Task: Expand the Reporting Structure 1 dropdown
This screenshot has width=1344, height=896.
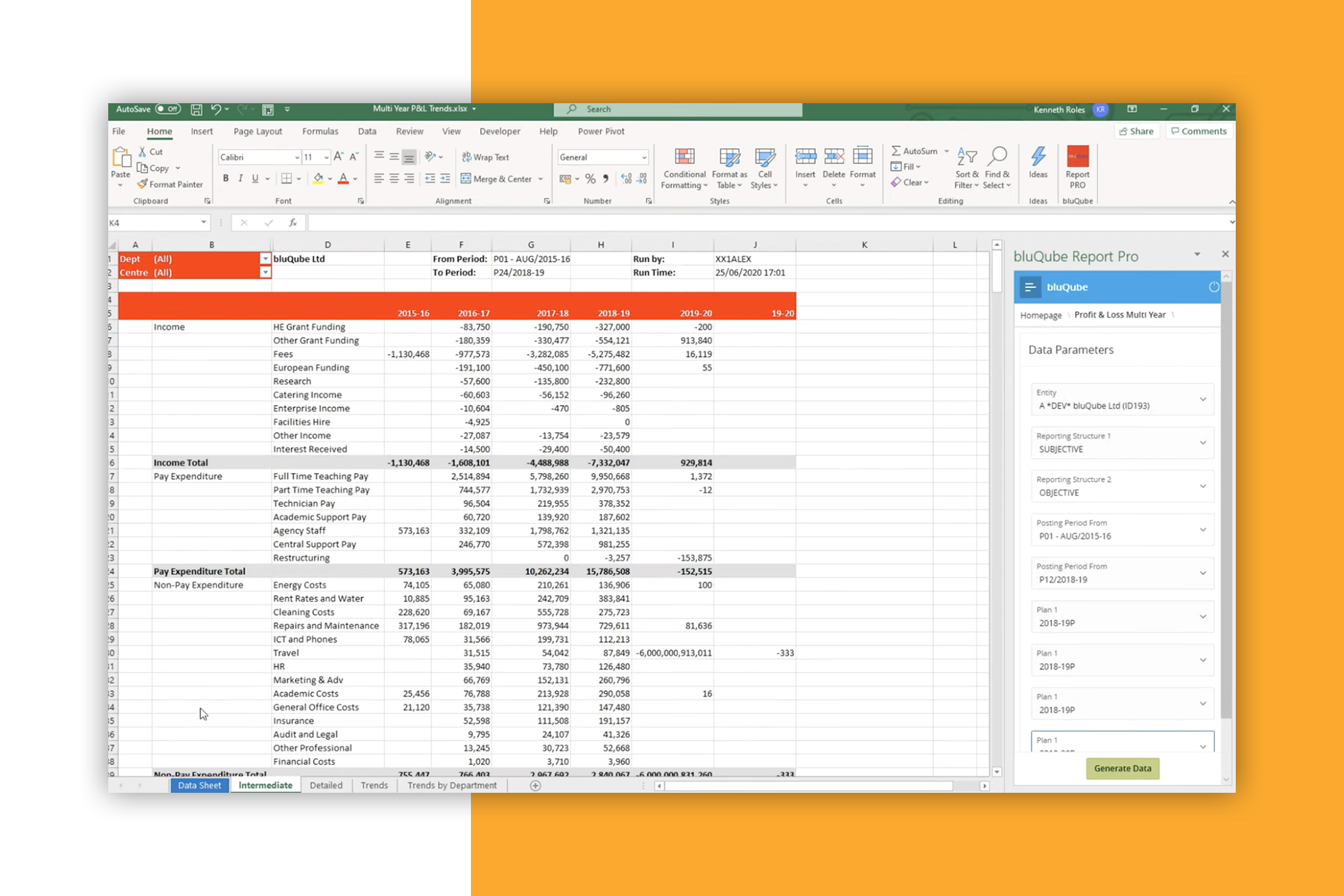Action: pyautogui.click(x=1203, y=443)
